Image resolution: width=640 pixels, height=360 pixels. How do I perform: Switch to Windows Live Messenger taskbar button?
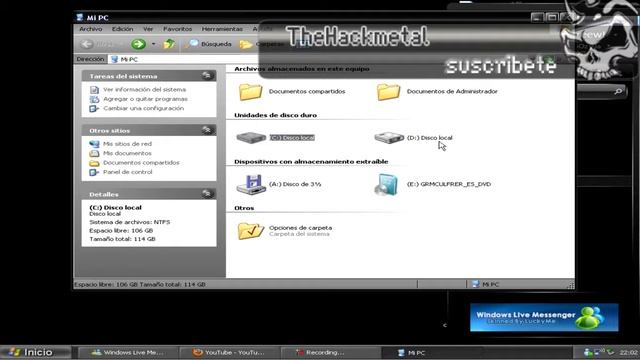pyautogui.click(x=127, y=353)
